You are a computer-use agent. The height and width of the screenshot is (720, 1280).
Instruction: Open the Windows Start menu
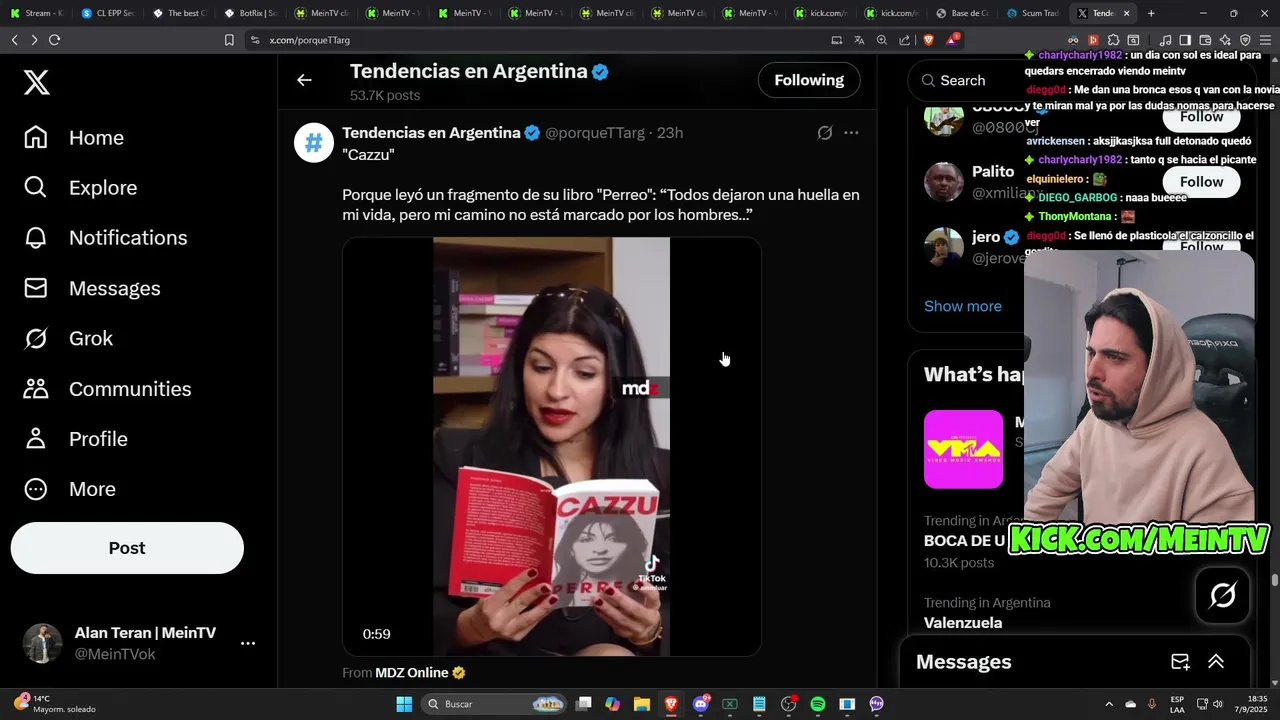[404, 704]
